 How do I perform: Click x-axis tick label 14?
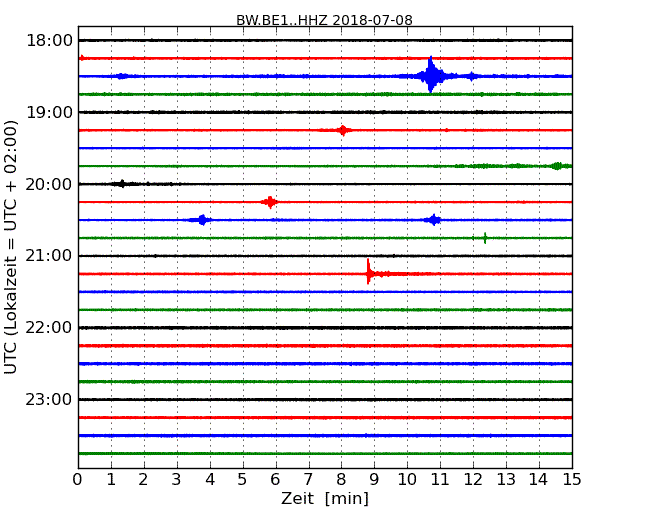[539, 480]
